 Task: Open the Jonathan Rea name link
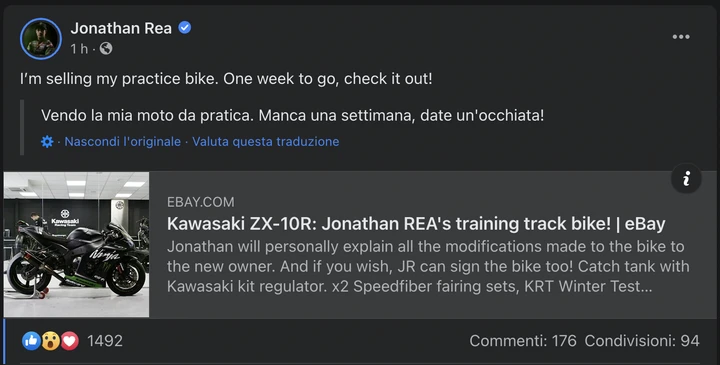pyautogui.click(x=121, y=28)
